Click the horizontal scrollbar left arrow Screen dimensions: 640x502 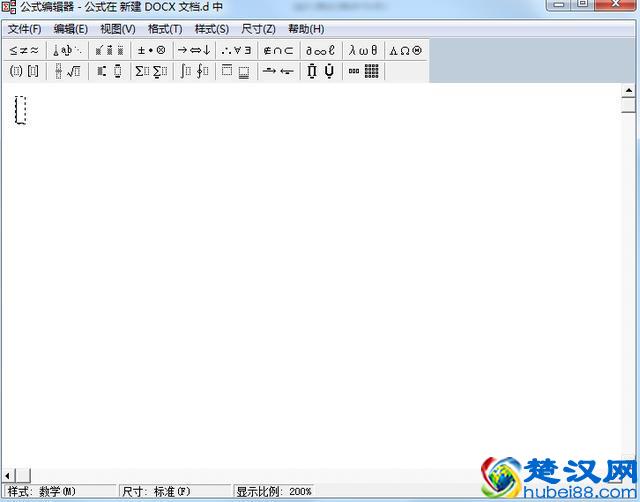[8, 475]
